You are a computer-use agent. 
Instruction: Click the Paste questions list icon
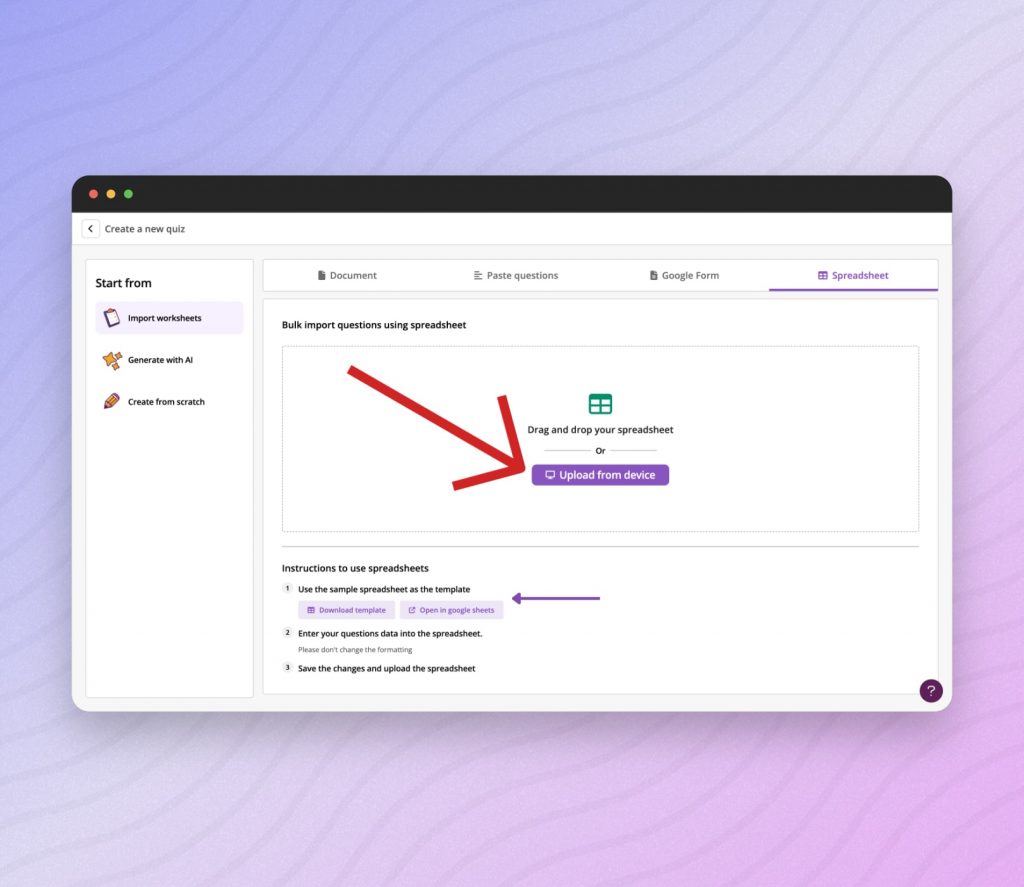pyautogui.click(x=480, y=275)
